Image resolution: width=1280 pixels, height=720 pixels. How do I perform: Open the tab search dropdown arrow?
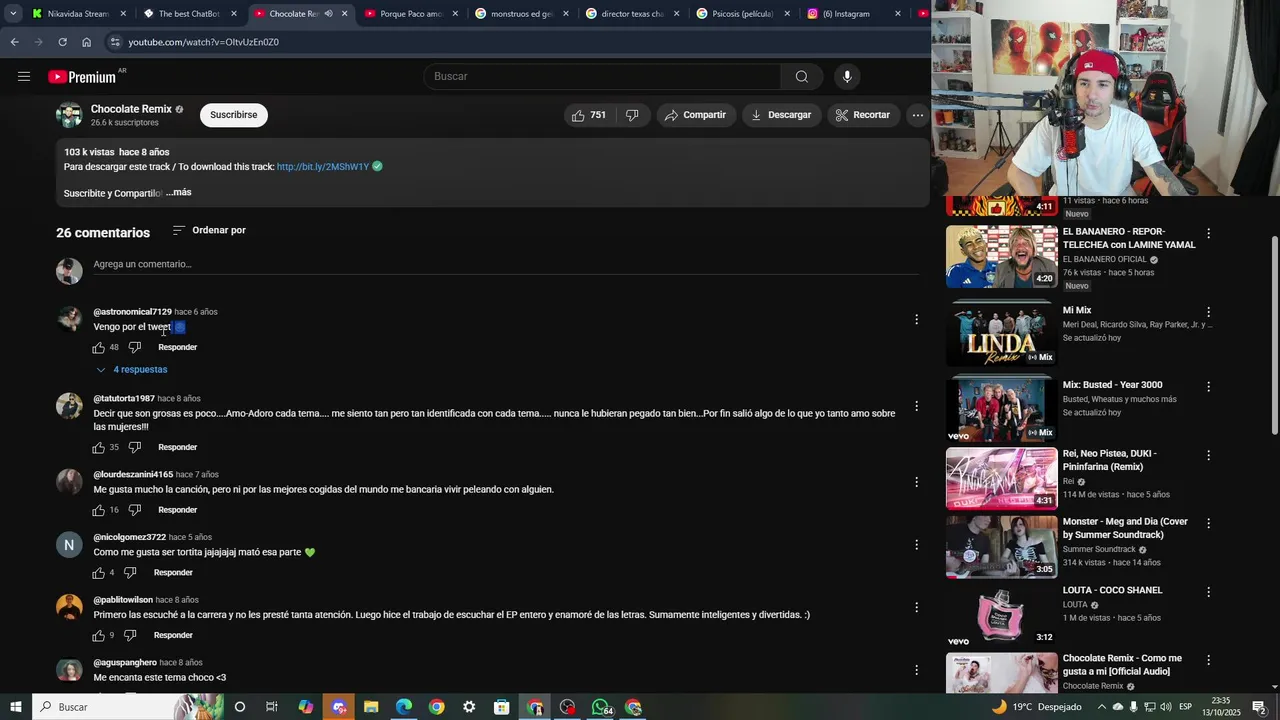(x=13, y=14)
